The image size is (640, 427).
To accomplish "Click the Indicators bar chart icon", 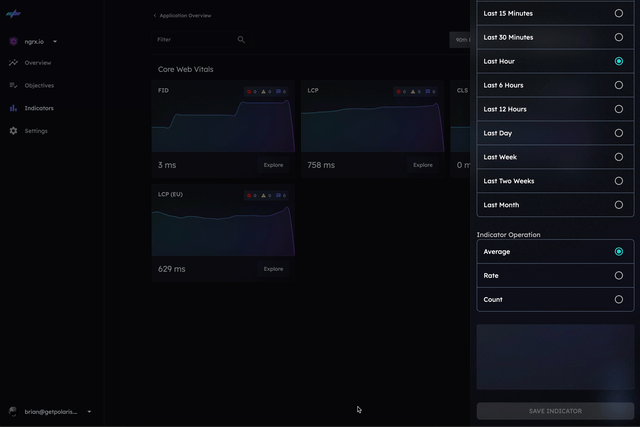I will coord(14,108).
